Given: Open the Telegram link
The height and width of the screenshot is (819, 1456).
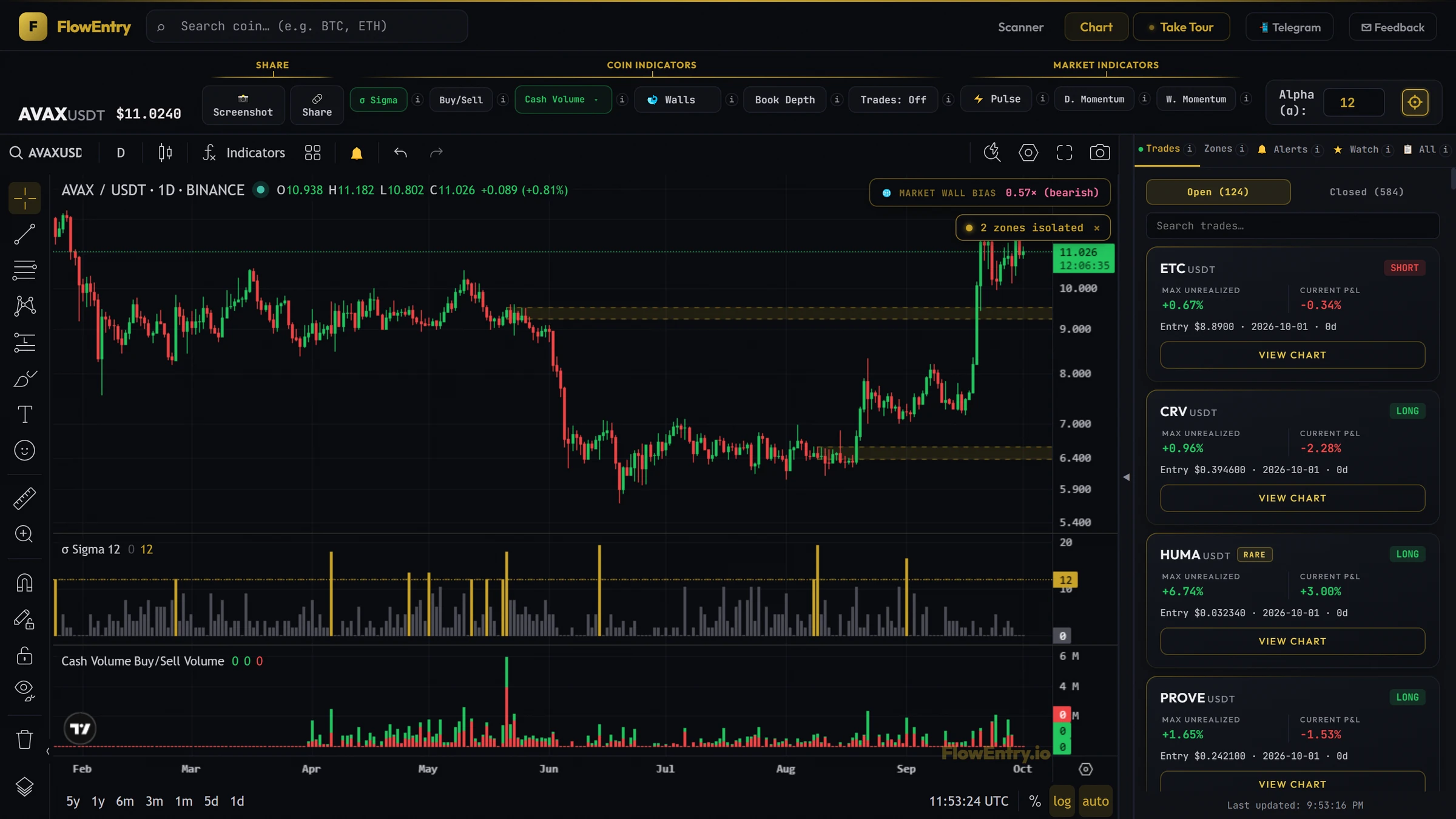Looking at the screenshot, I should tap(1290, 27).
